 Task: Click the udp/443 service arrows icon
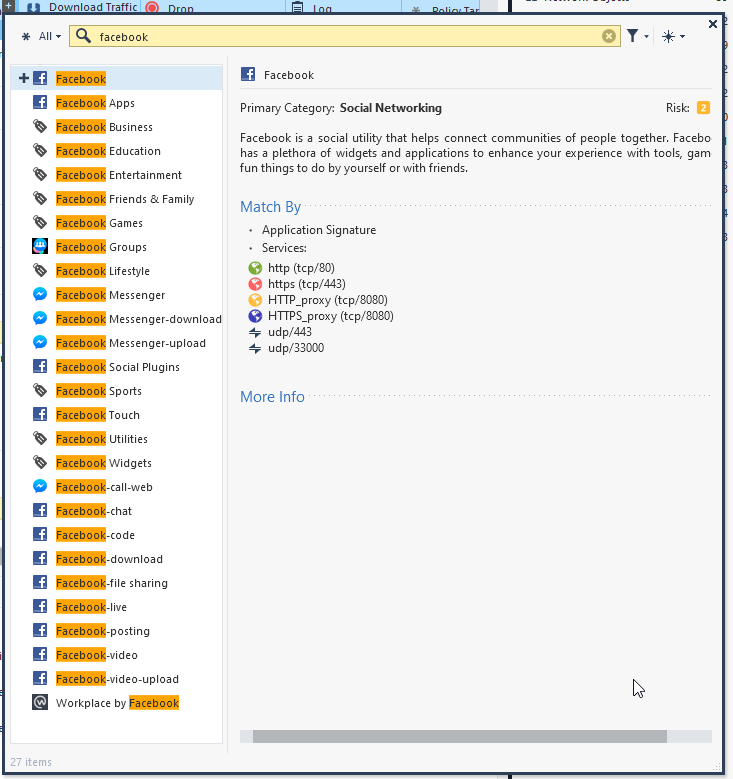[255, 332]
